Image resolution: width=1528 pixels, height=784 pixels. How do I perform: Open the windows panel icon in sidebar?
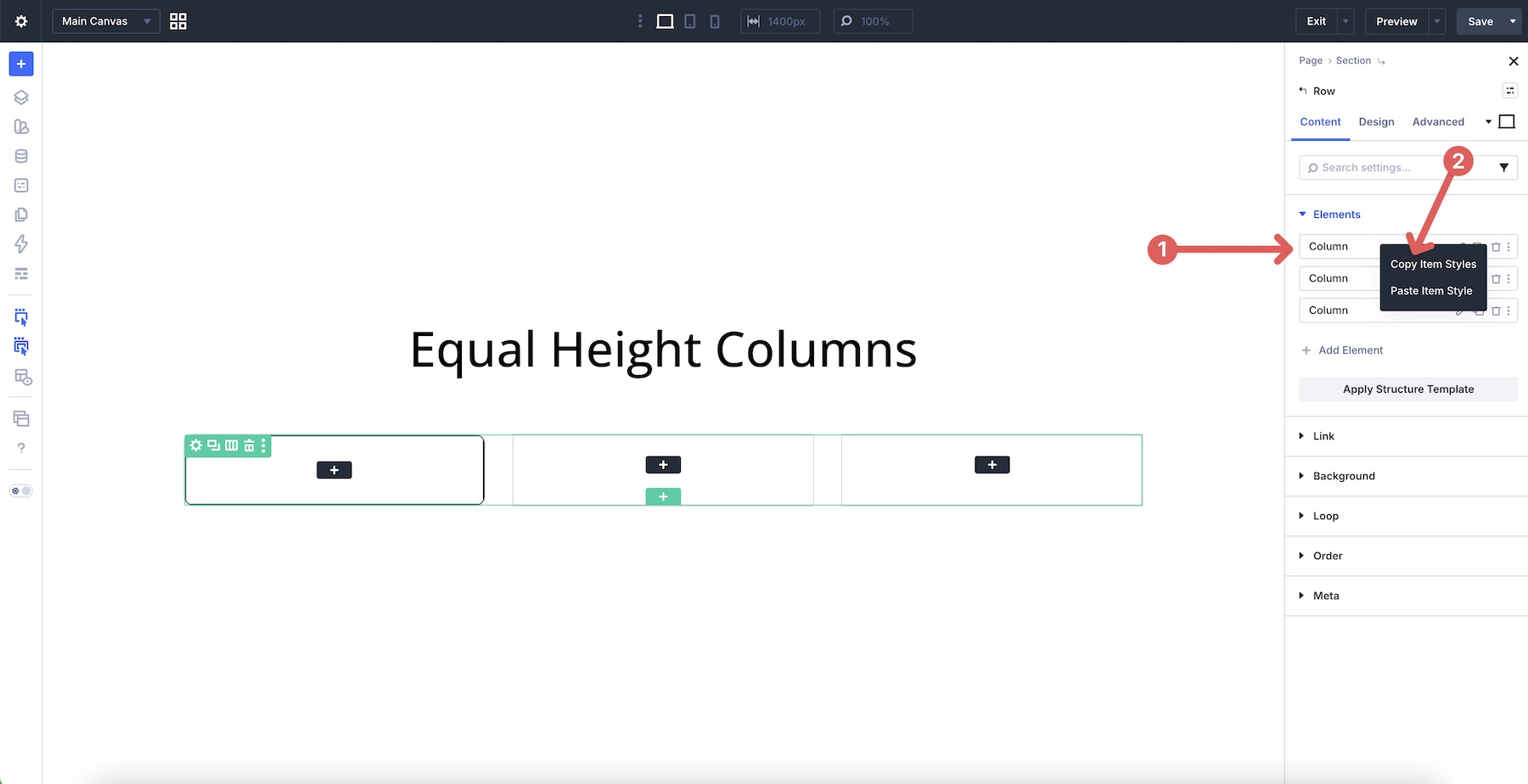click(x=21, y=418)
